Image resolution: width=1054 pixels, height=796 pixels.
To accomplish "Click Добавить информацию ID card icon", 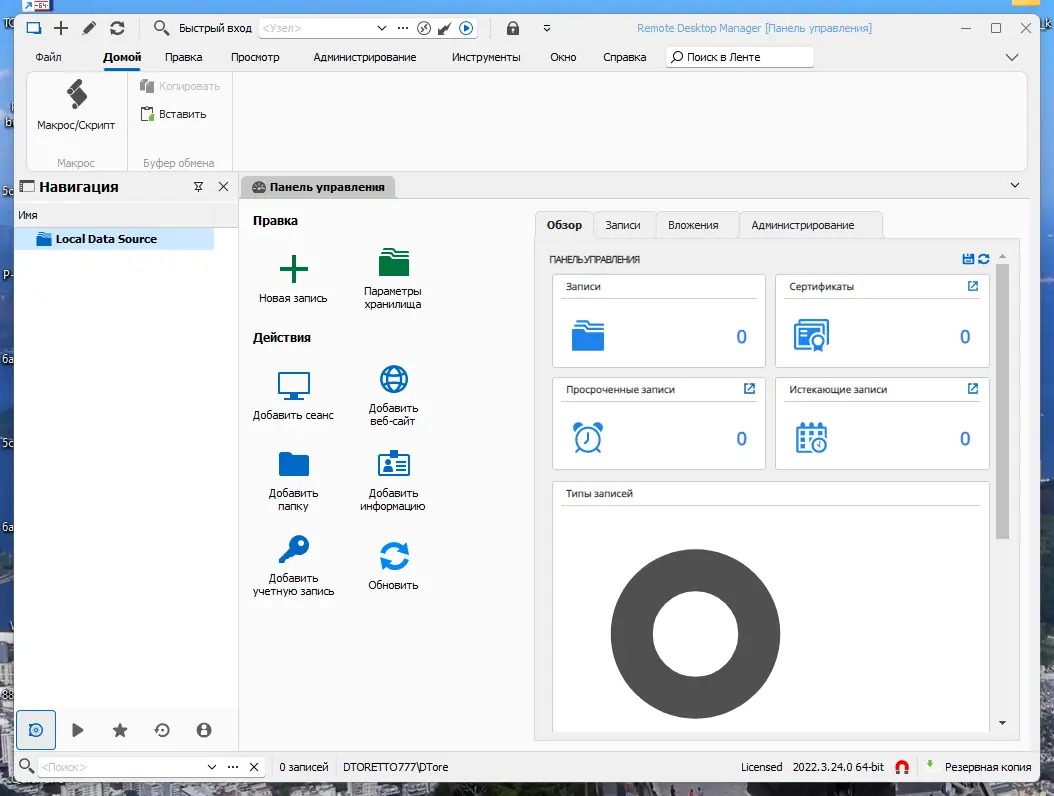I will pyautogui.click(x=393, y=464).
